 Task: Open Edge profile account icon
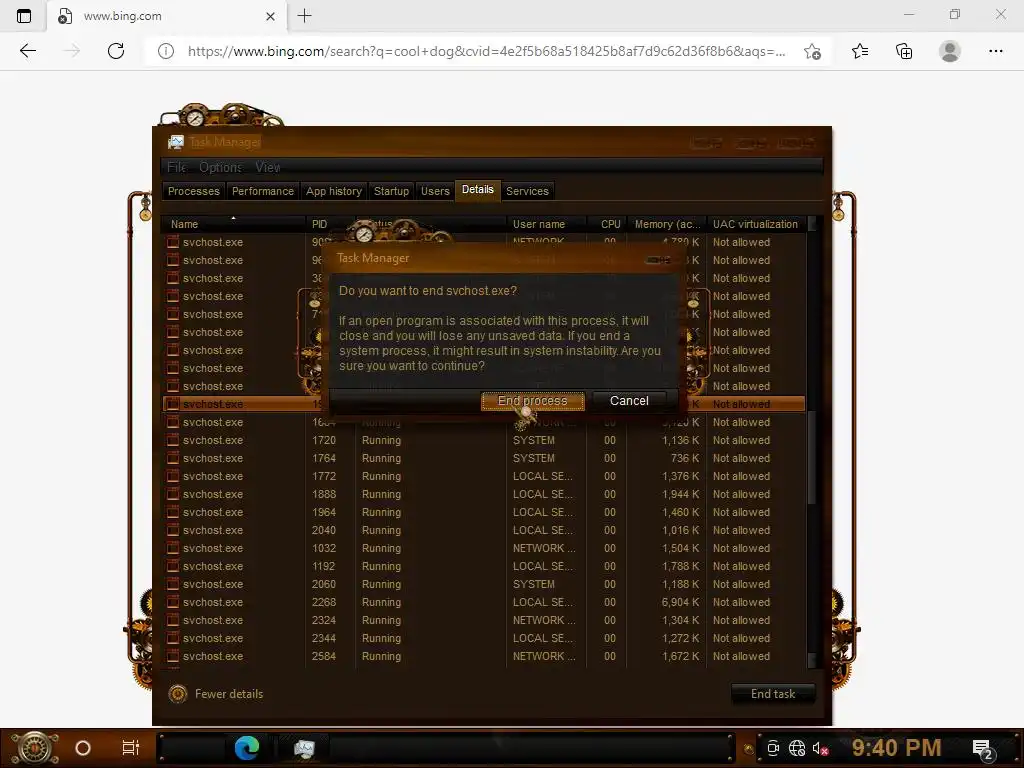click(950, 51)
